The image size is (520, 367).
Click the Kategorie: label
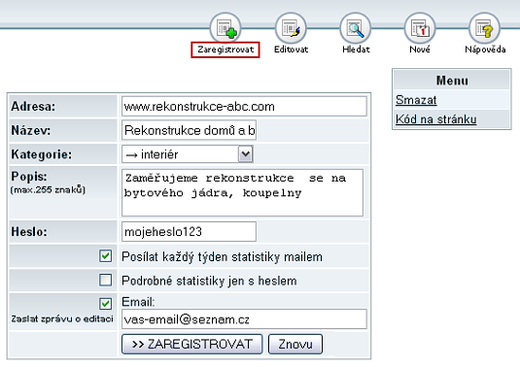pyautogui.click(x=41, y=154)
